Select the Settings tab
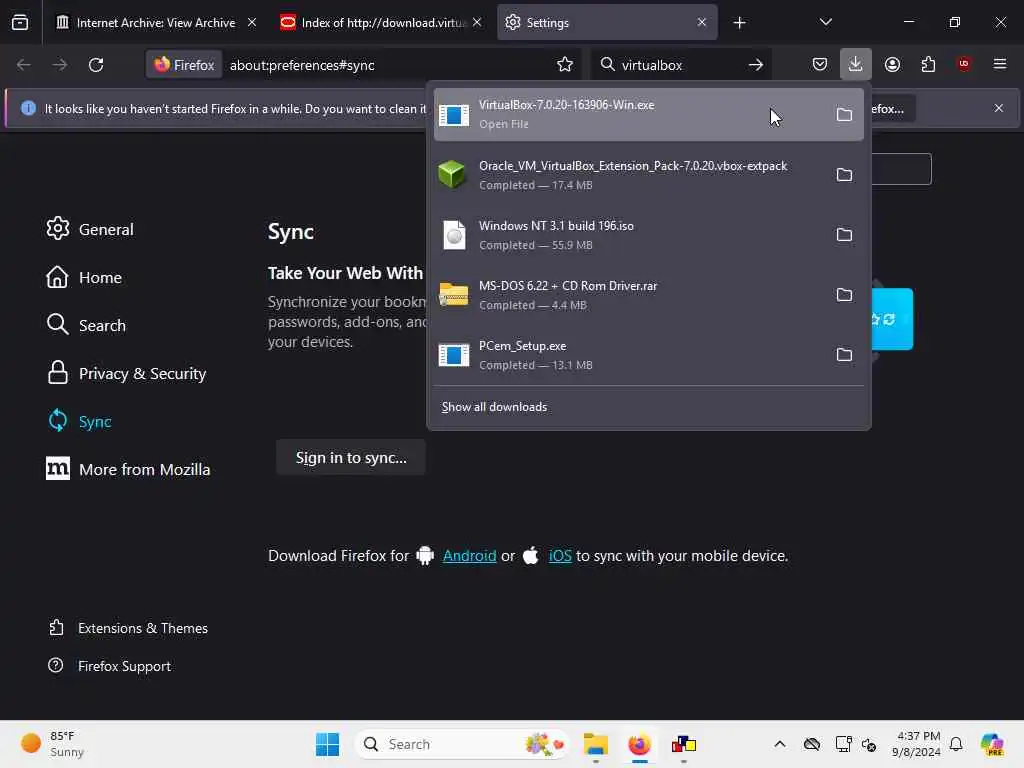The height and width of the screenshot is (768, 1024). click(607, 23)
